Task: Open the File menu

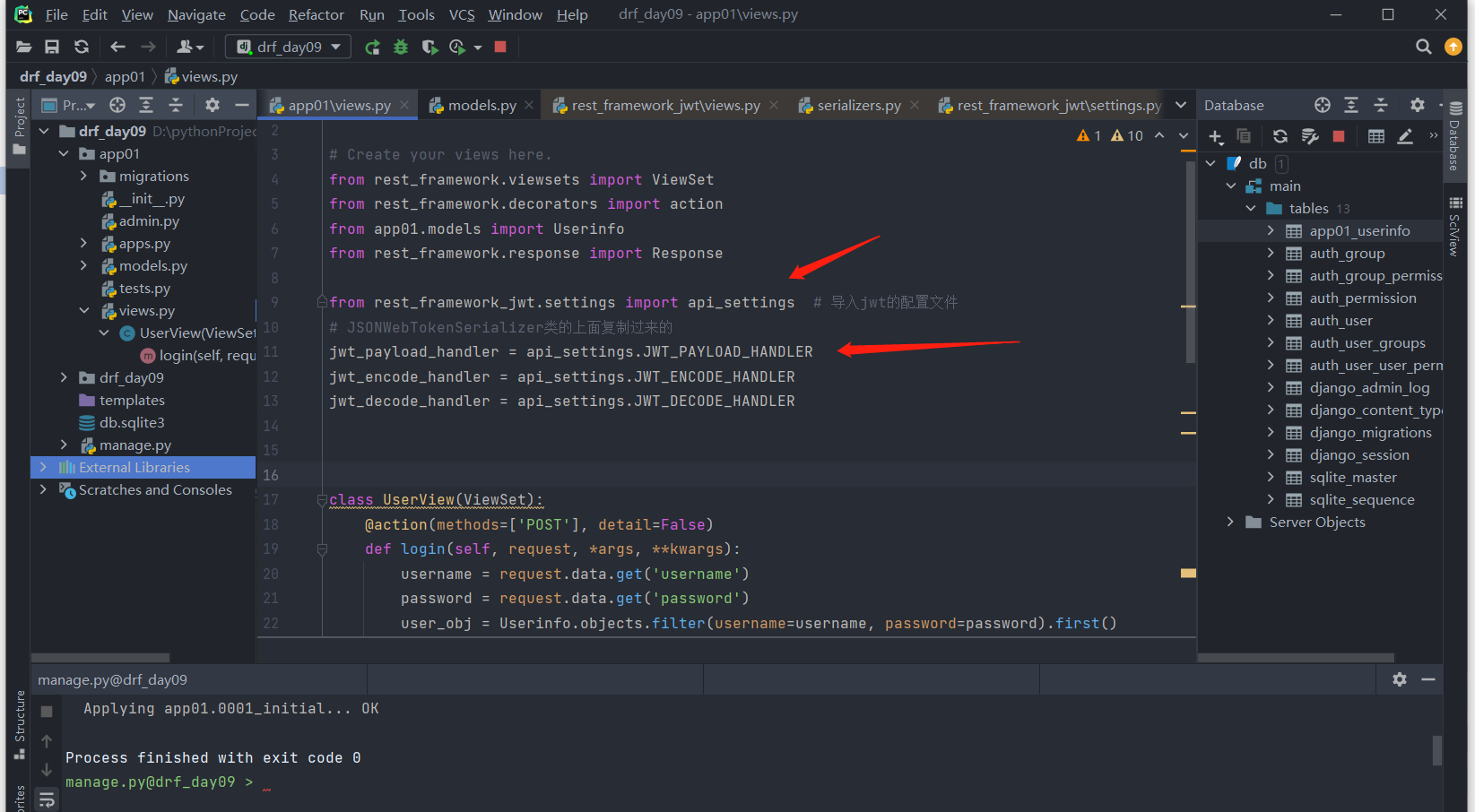Action: click(56, 15)
